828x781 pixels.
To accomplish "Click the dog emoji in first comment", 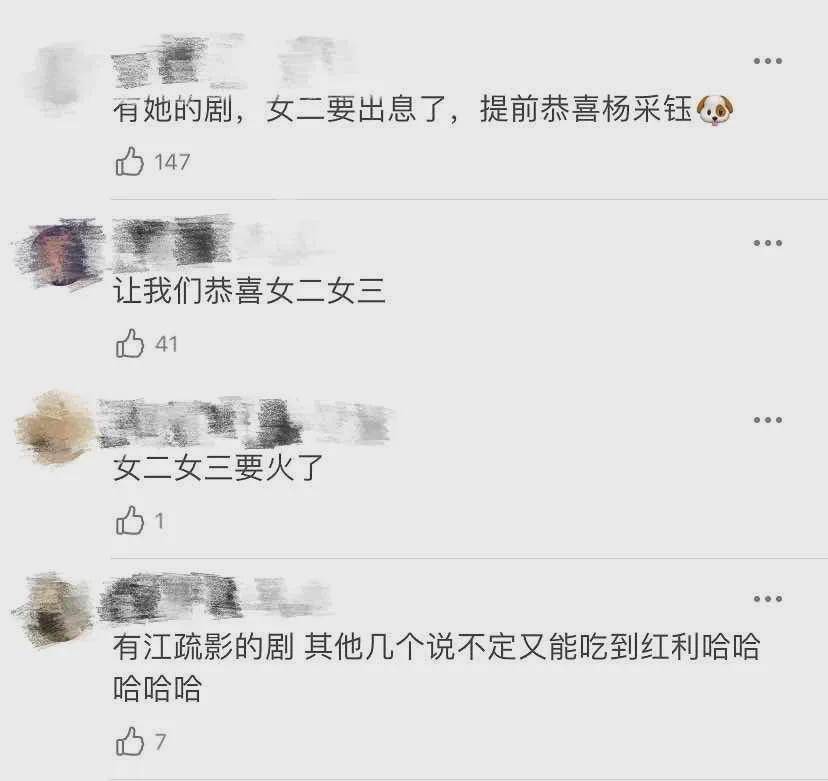I will pos(715,110).
